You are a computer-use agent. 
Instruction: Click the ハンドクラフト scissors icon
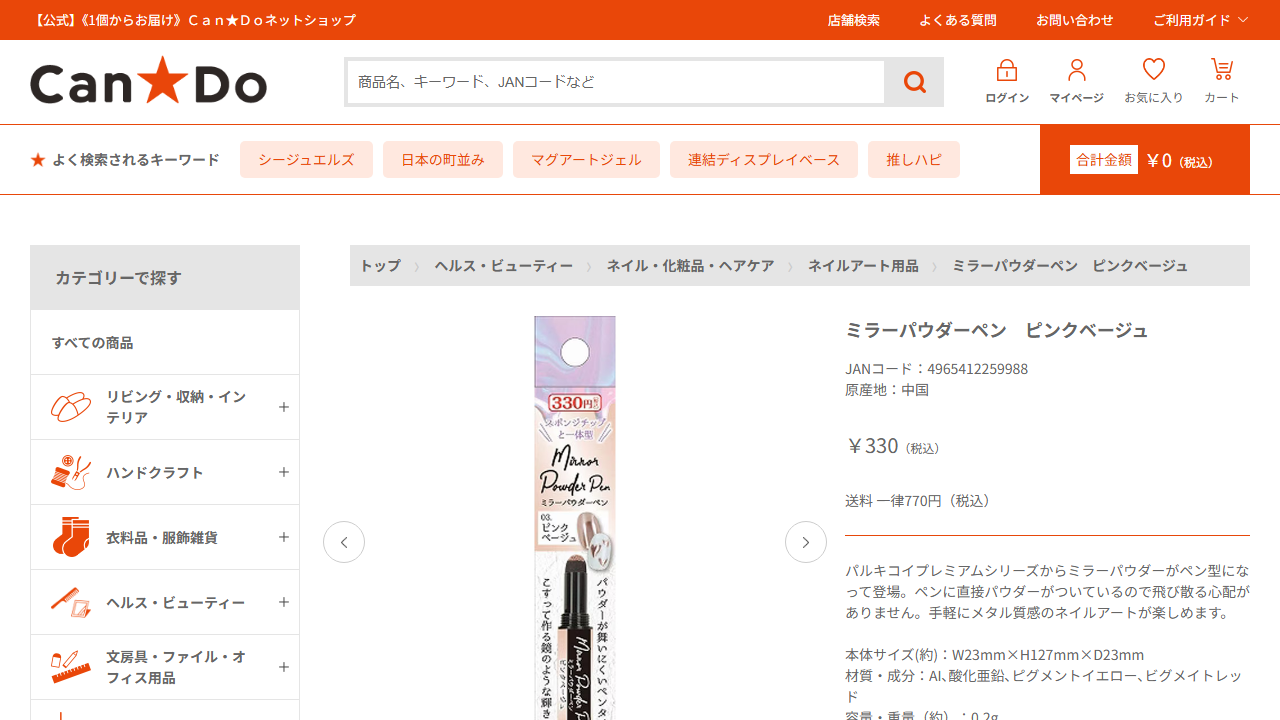(71, 472)
